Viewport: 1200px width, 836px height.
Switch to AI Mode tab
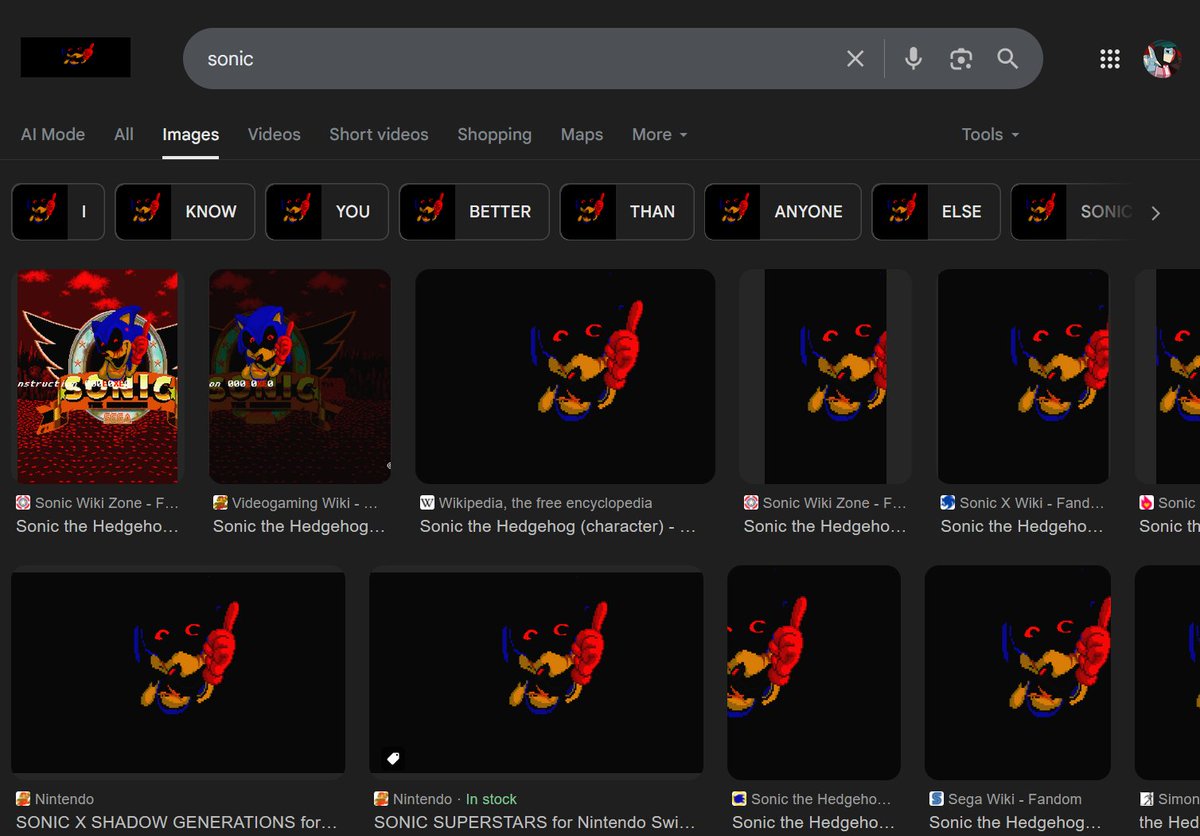53,134
